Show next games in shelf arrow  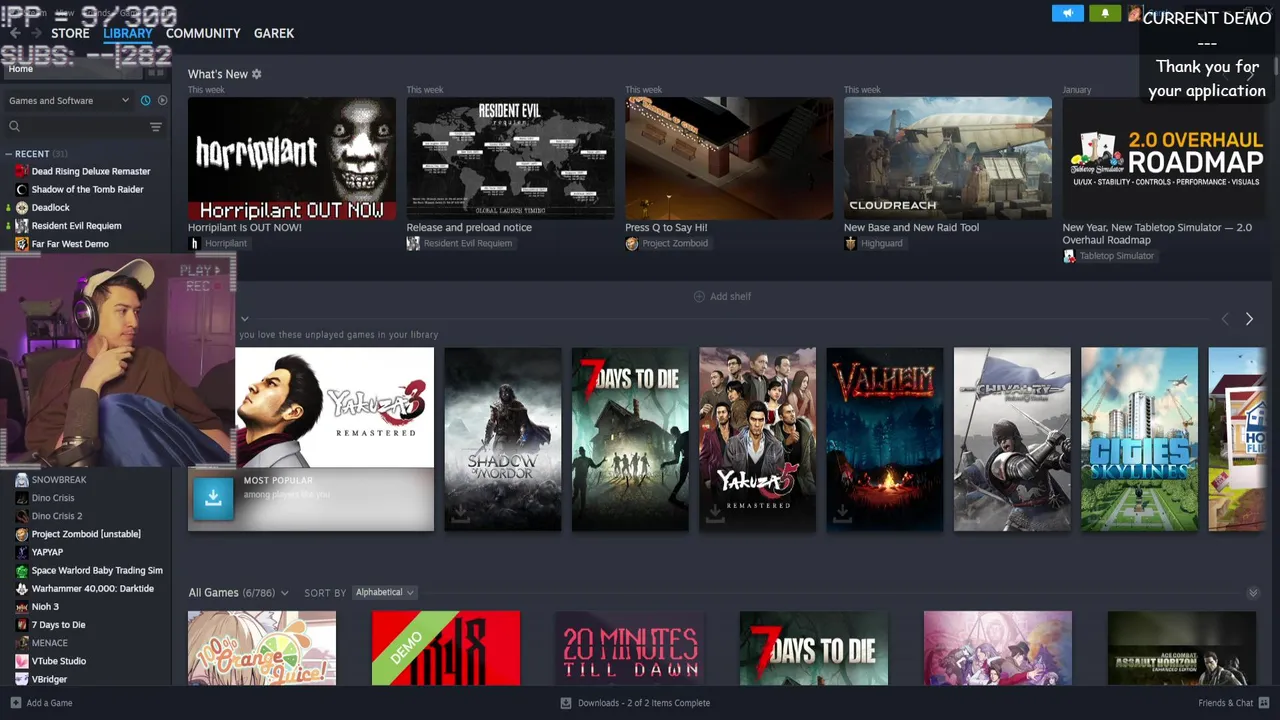pyautogui.click(x=1249, y=319)
